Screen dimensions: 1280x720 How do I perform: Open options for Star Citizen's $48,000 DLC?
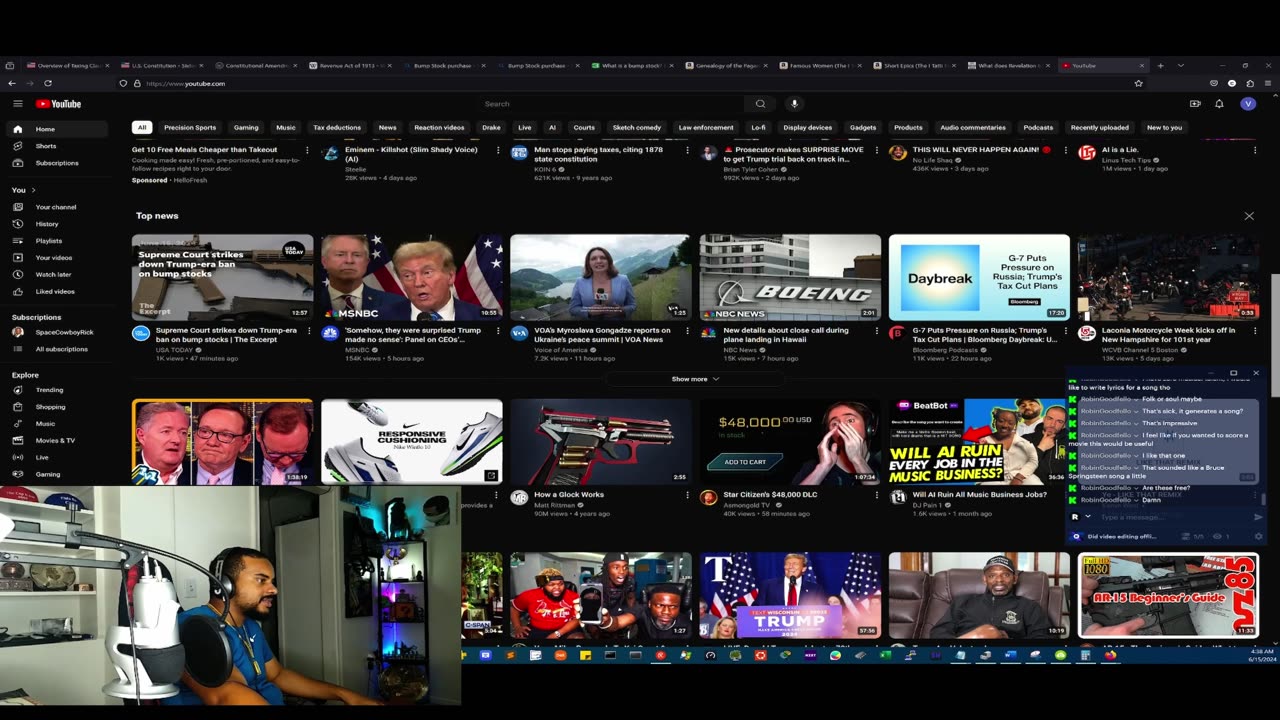876,496
